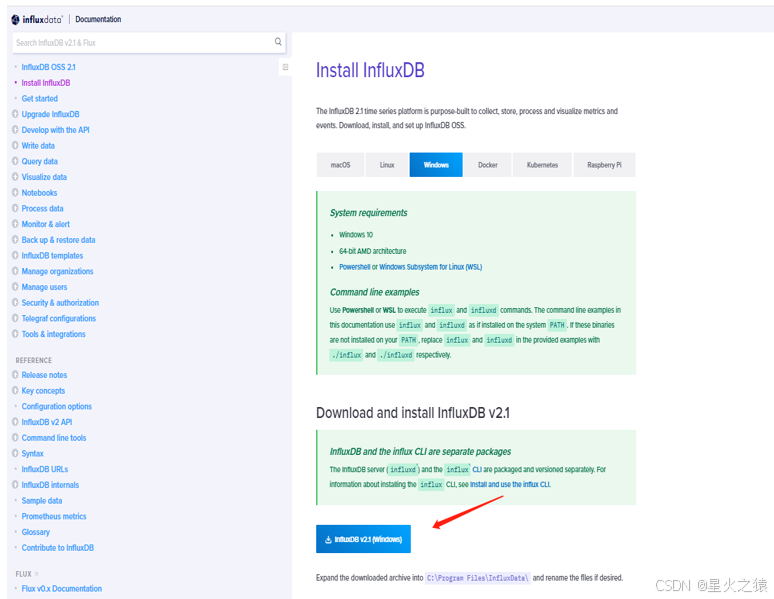
Task: Click the Documentation header link
Action: click(x=98, y=19)
